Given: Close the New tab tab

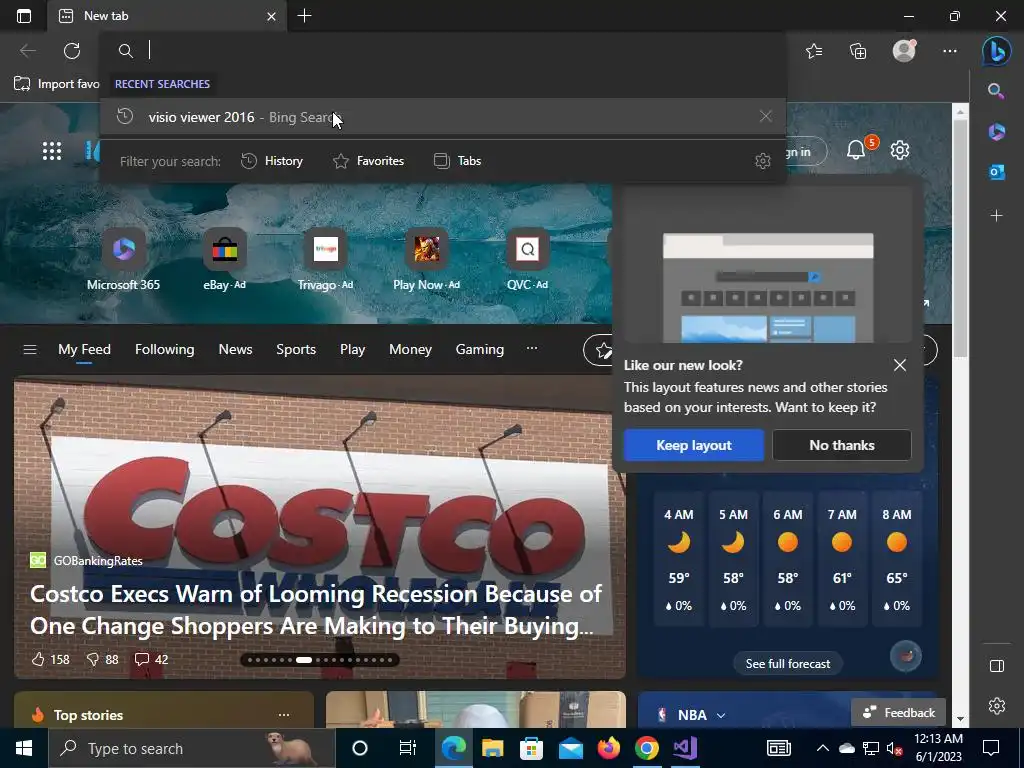Looking at the screenshot, I should tap(271, 16).
